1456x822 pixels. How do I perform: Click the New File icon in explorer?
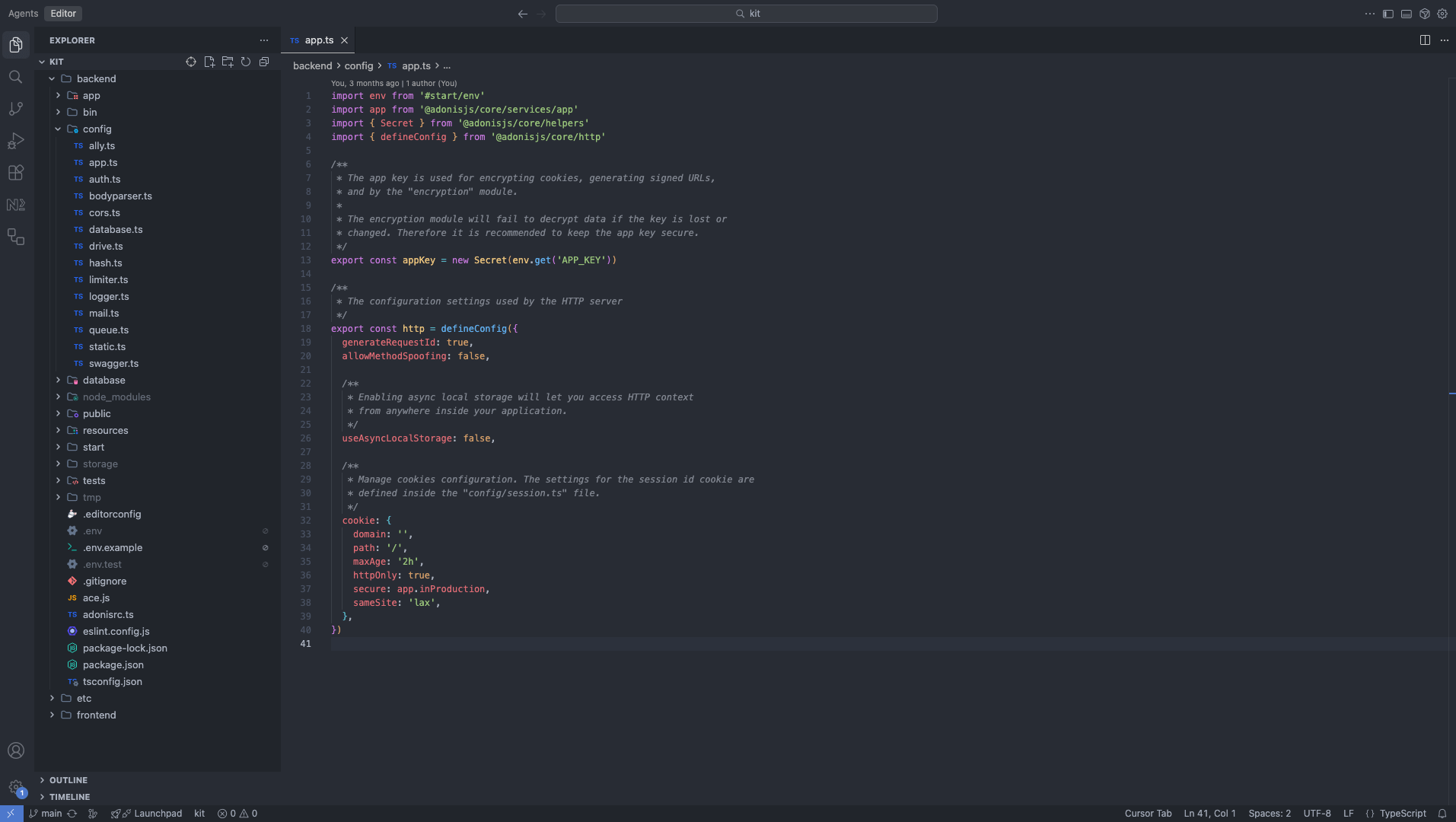tap(209, 62)
